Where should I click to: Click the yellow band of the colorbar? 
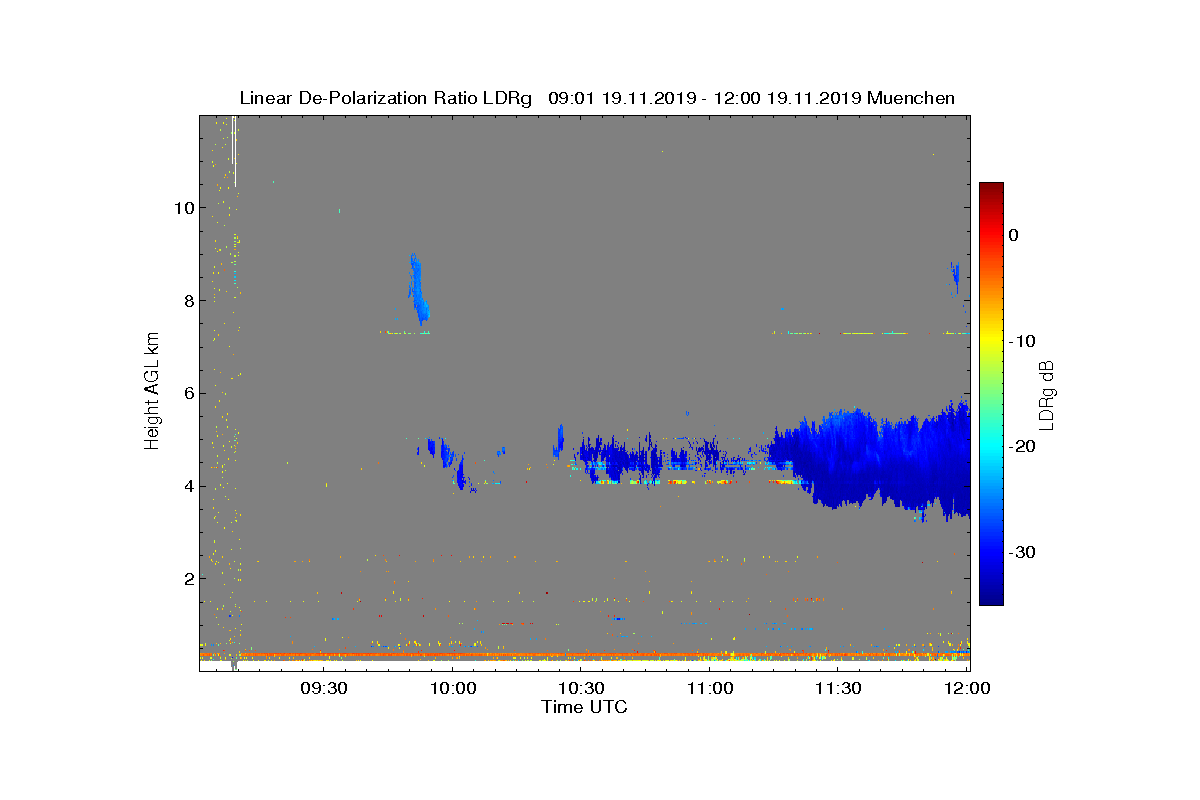point(991,341)
